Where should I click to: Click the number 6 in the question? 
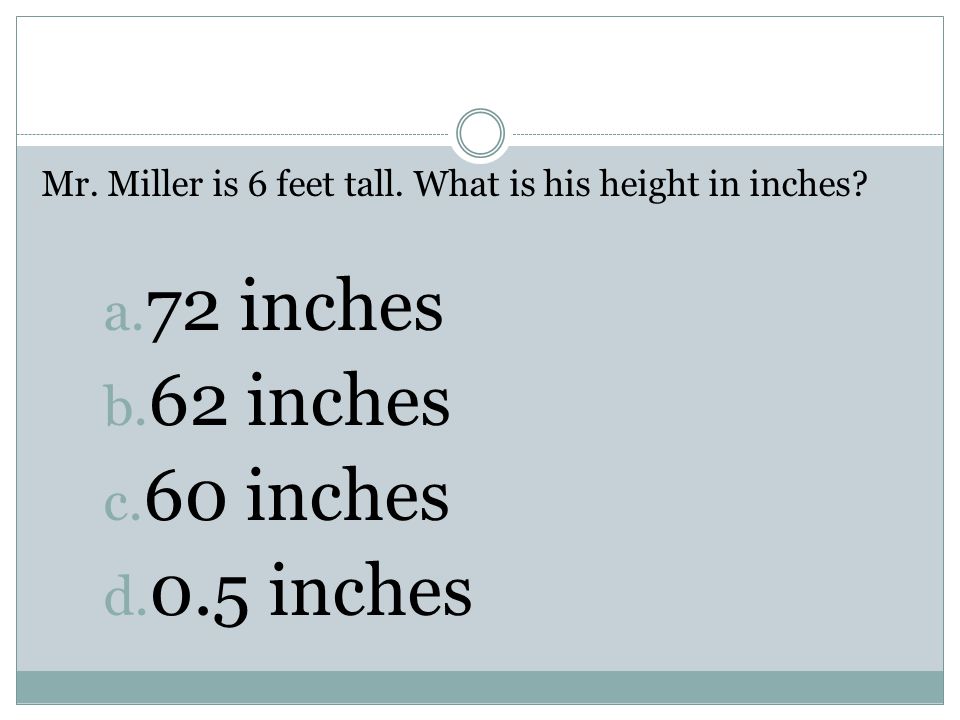tap(258, 184)
